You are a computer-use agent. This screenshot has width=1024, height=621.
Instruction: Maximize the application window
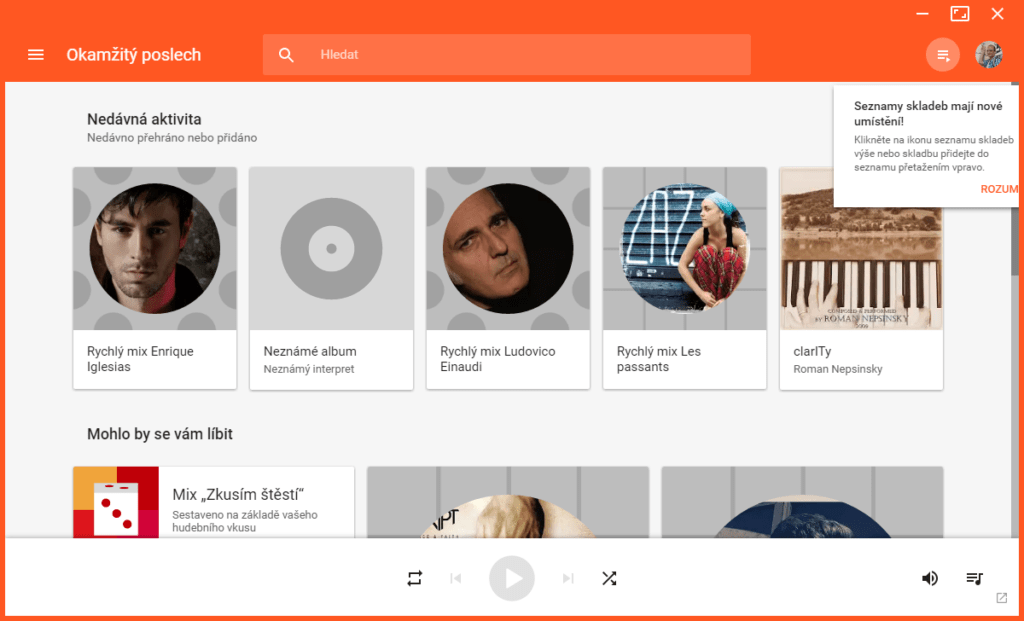coord(960,14)
